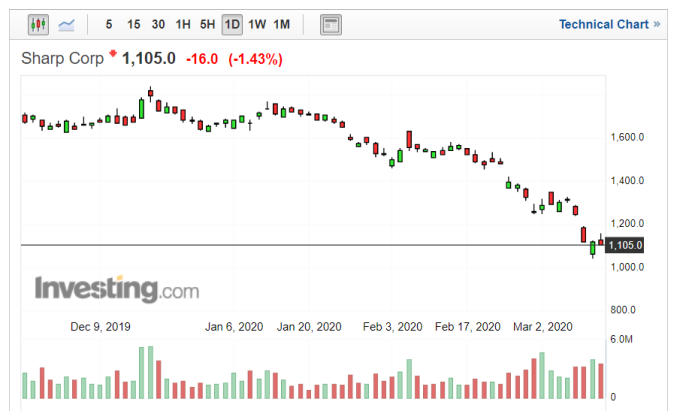Click the Jan 20, 2020 date label
Image resolution: width=680 pixels, height=411 pixels.
tap(309, 327)
